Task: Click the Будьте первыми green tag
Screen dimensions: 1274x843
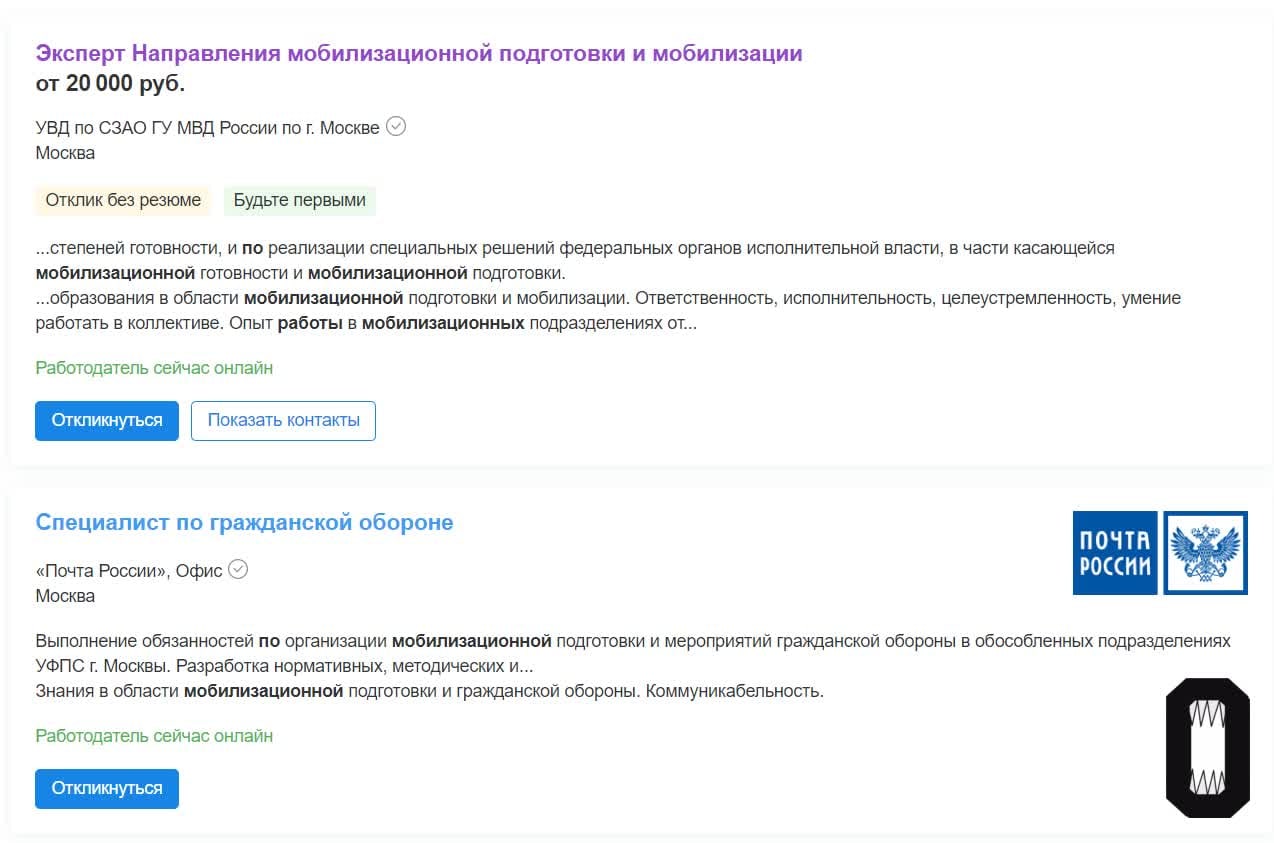Action: (300, 200)
